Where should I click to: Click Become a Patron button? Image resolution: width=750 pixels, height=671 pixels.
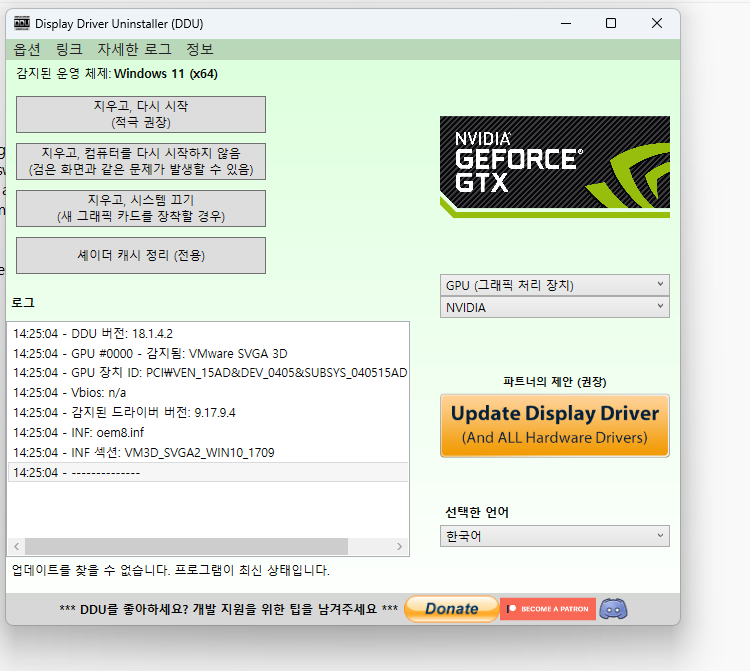[548, 608]
